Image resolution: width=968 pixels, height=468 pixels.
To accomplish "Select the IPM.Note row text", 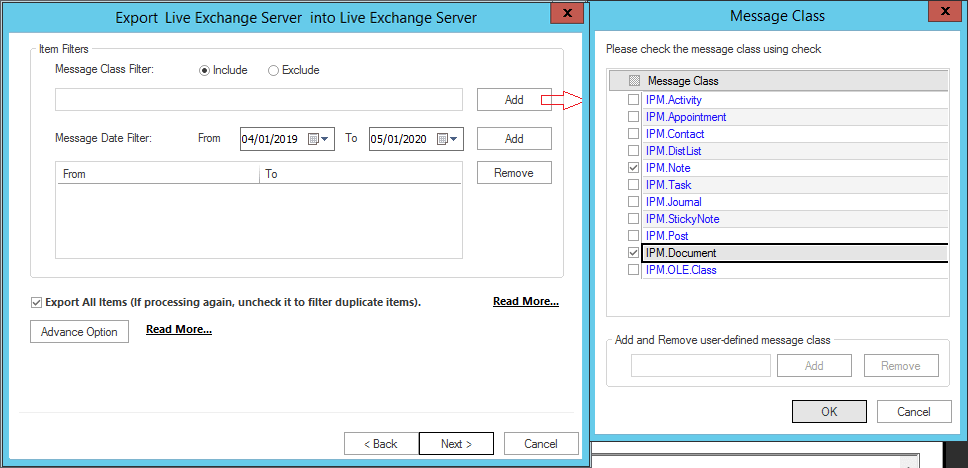I will 668,167.
